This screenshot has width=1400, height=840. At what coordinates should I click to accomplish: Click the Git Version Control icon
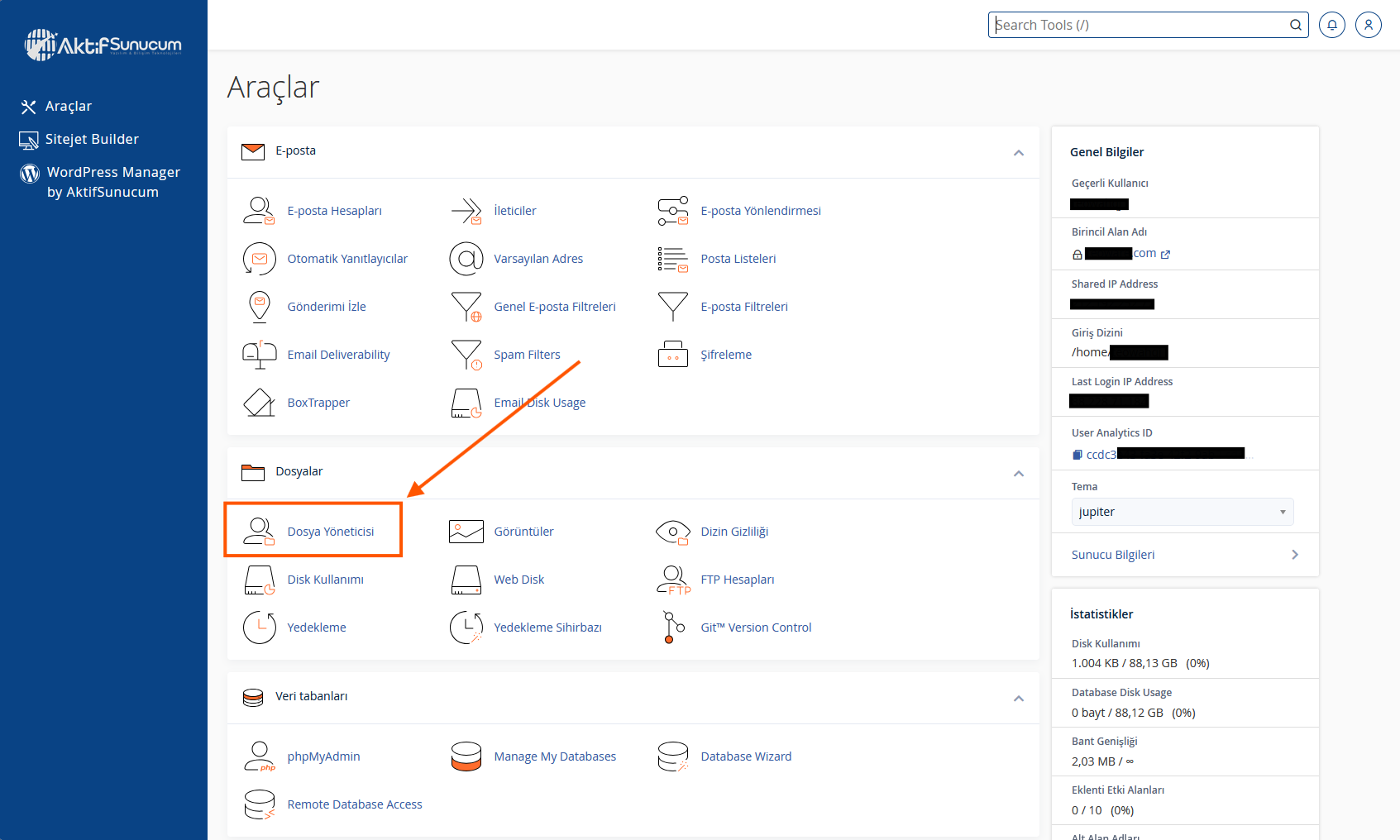click(672, 628)
